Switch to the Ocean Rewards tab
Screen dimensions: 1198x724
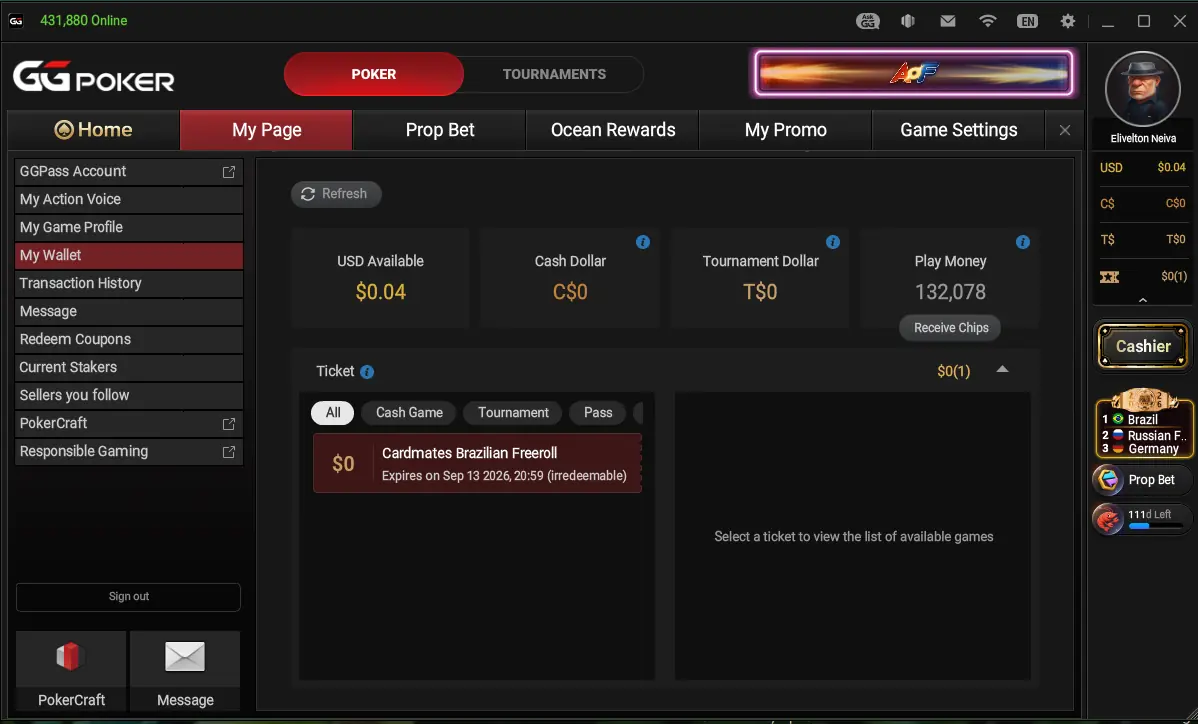(x=613, y=130)
